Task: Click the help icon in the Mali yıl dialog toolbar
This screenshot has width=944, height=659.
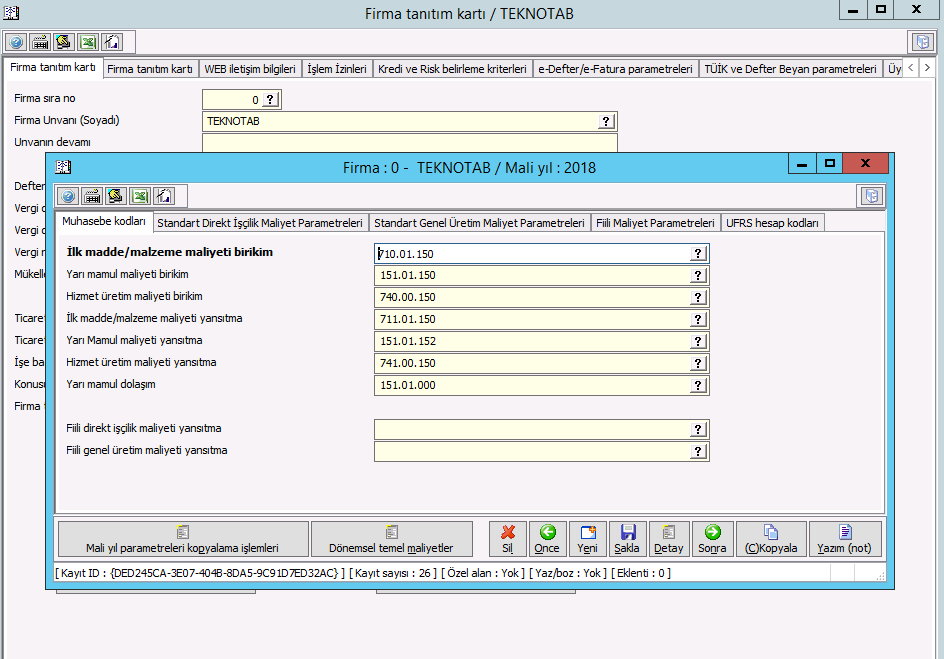Action: click(x=68, y=196)
